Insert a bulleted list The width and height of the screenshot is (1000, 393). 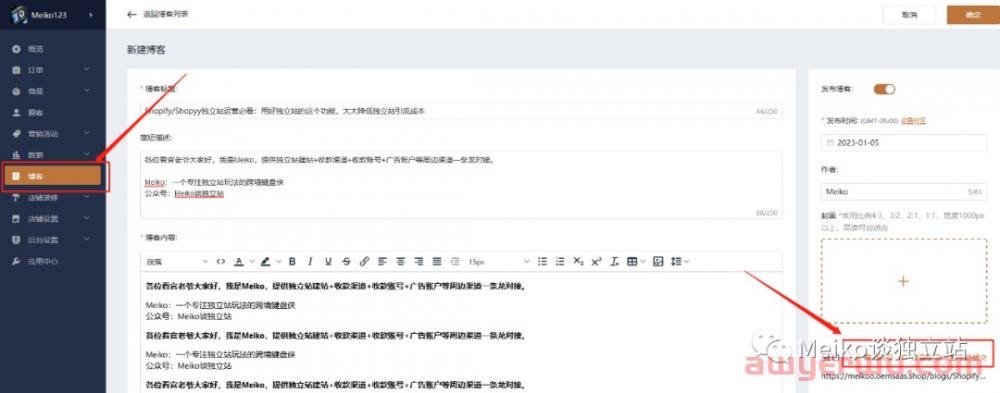click(x=542, y=261)
